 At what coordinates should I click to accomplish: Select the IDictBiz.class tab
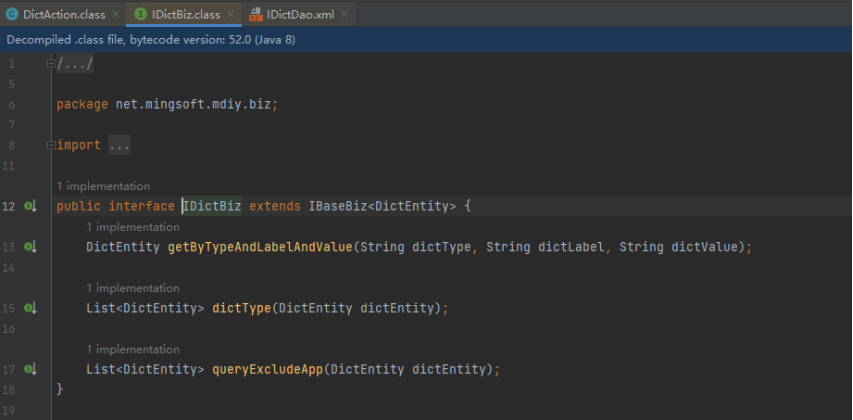(186, 15)
